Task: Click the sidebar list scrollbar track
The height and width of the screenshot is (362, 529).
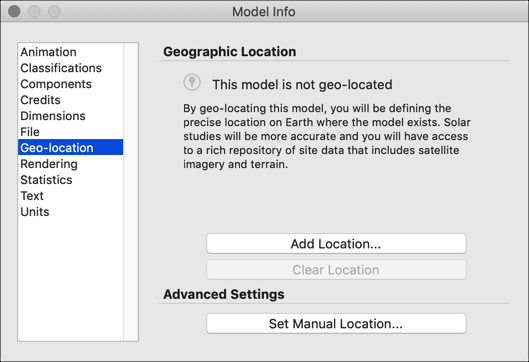Action: tap(131, 192)
